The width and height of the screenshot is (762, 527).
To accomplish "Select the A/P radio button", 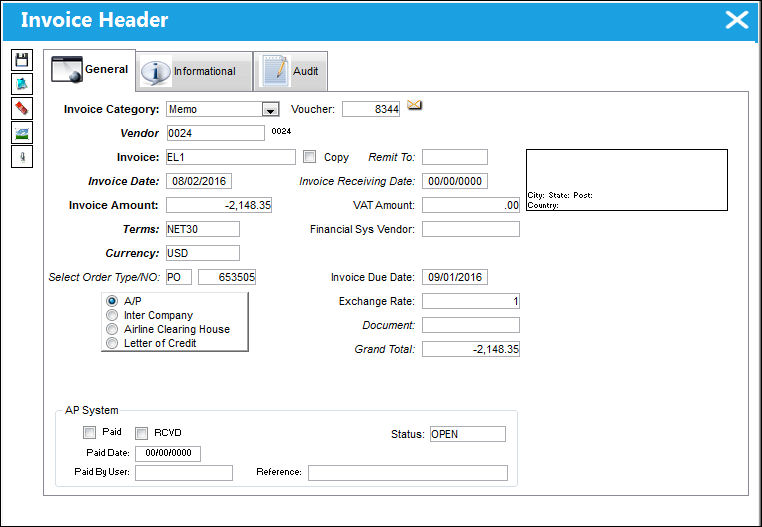I will [112, 301].
